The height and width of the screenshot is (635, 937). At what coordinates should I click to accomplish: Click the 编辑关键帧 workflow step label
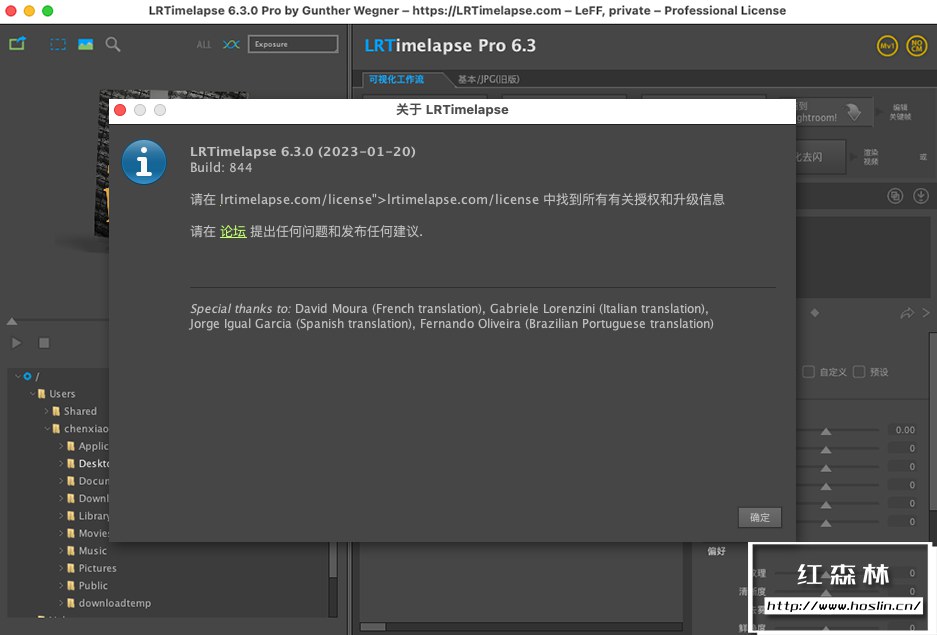(x=900, y=112)
